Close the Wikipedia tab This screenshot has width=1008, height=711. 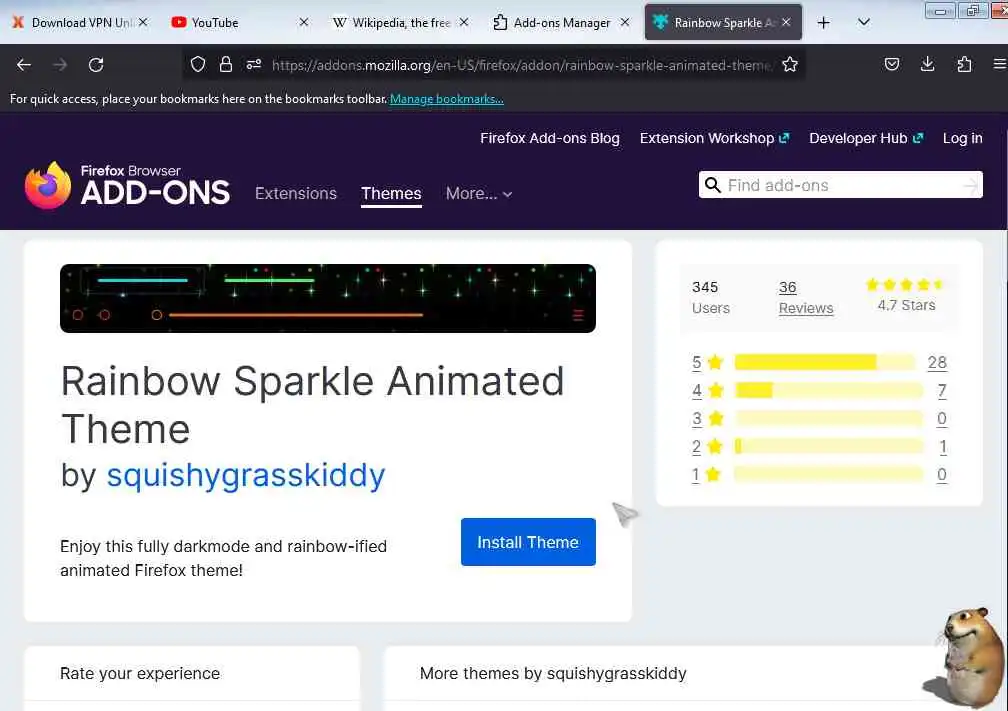pos(463,22)
